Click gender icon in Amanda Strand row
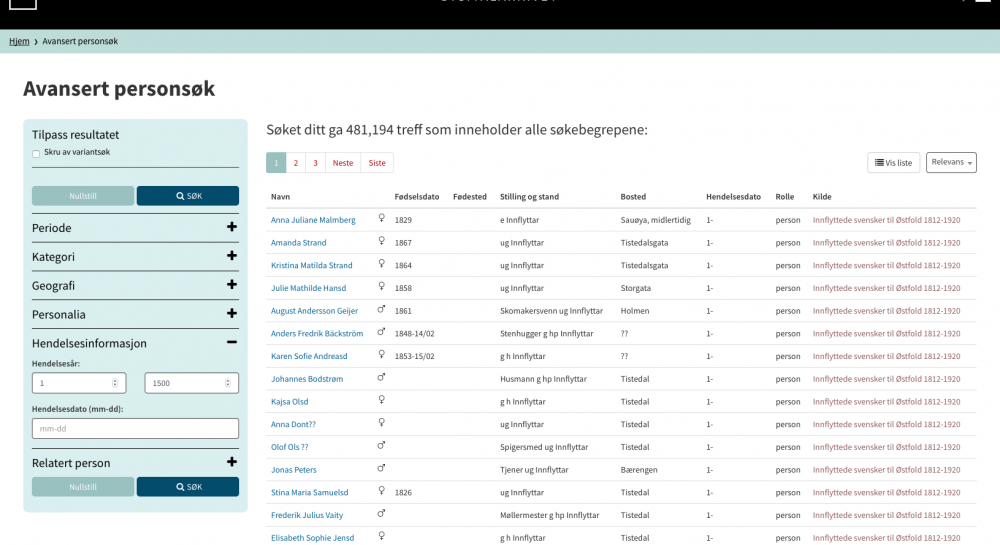This screenshot has width=1000, height=545. pos(381,241)
